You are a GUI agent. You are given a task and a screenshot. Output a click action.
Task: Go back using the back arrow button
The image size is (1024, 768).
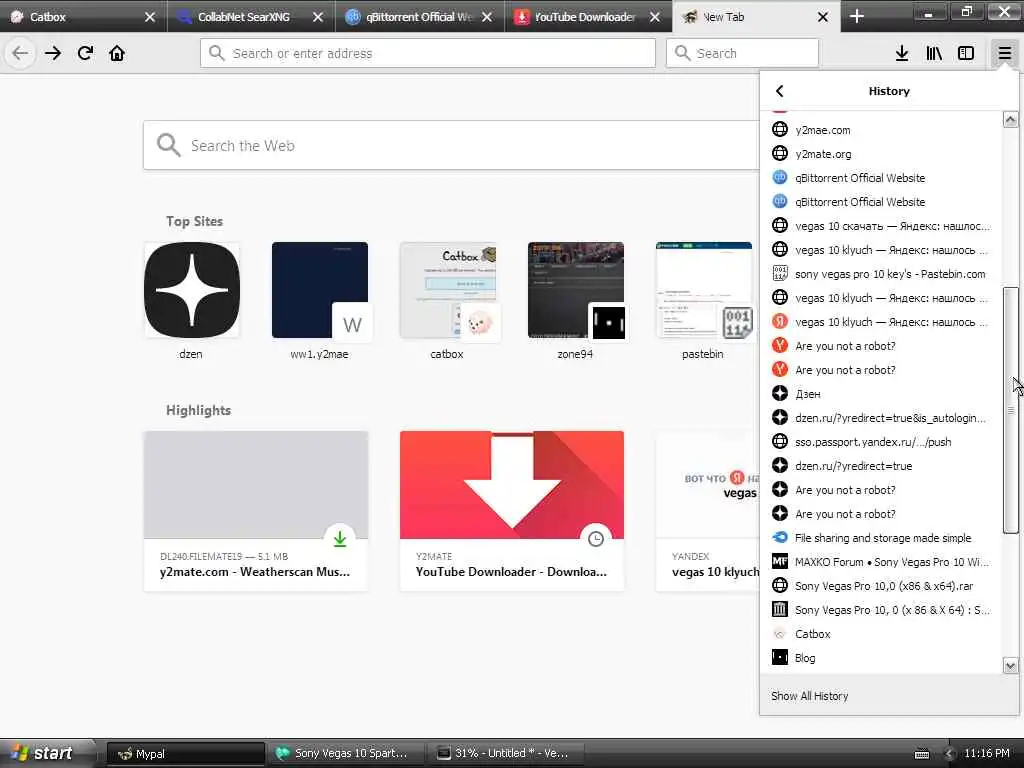click(20, 53)
